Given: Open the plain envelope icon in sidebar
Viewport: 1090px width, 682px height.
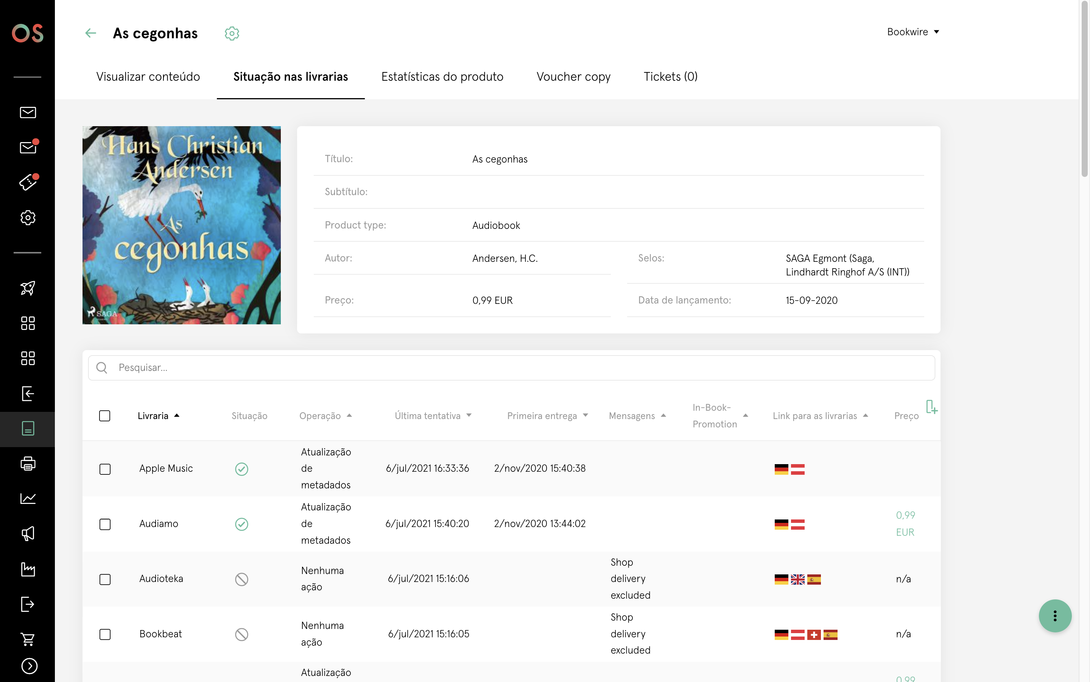Looking at the screenshot, I should (x=28, y=113).
